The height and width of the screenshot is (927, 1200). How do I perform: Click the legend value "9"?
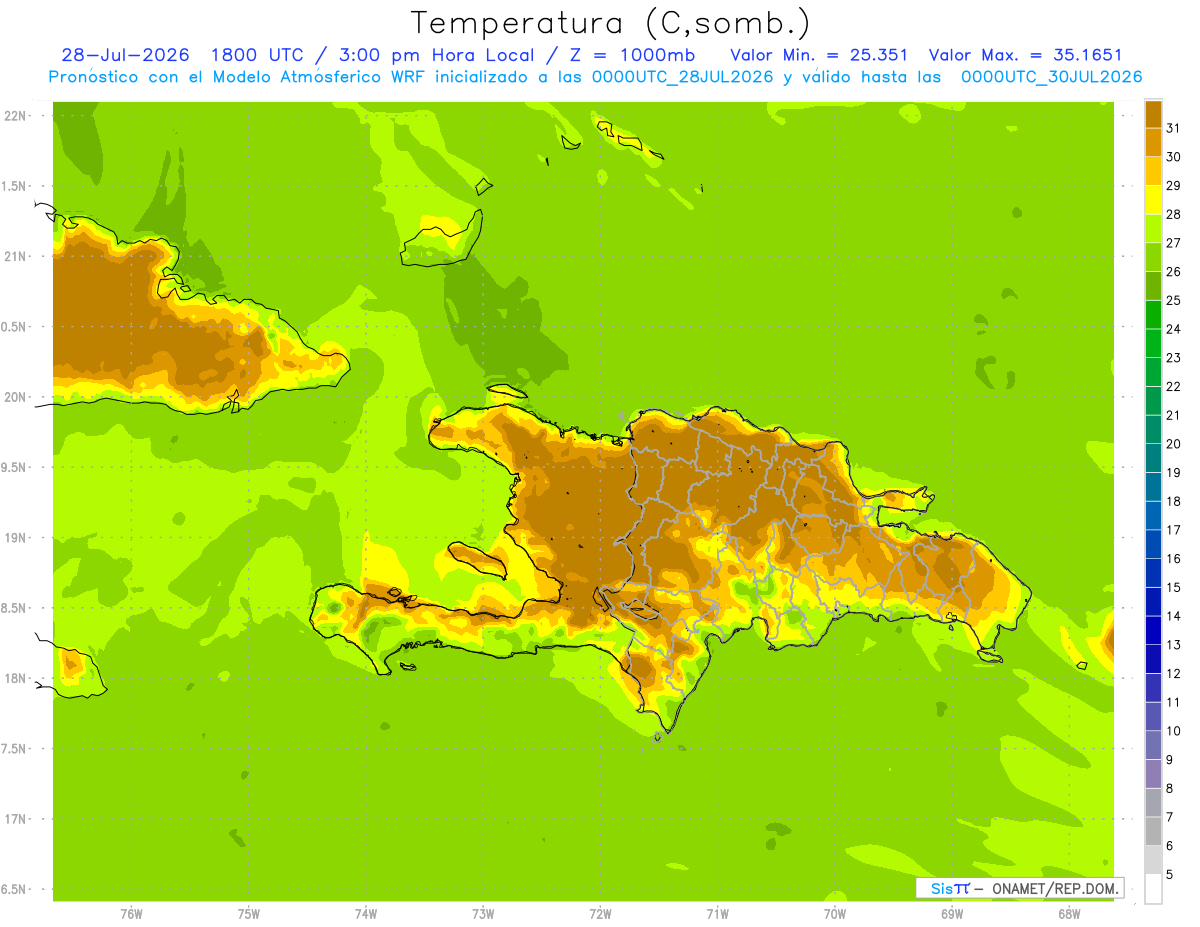pos(1170,760)
